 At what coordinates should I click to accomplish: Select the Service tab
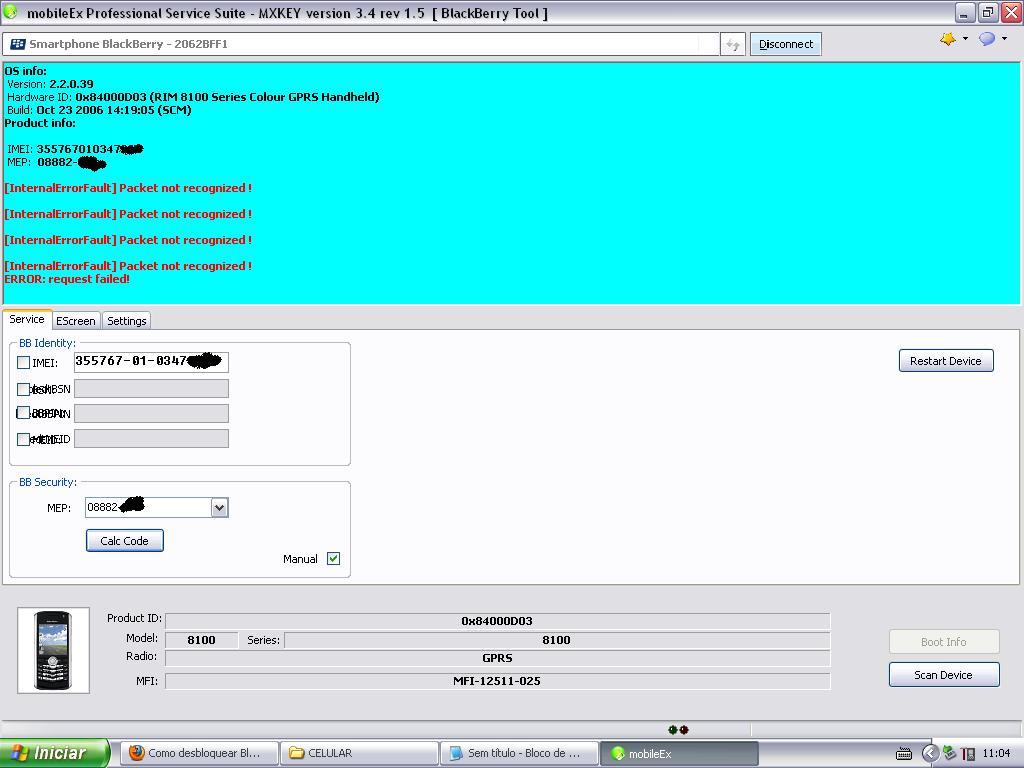click(x=27, y=319)
